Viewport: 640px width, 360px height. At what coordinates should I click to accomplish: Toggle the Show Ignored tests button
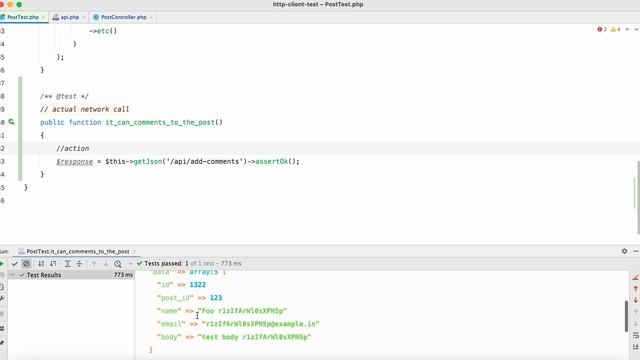click(x=26, y=264)
